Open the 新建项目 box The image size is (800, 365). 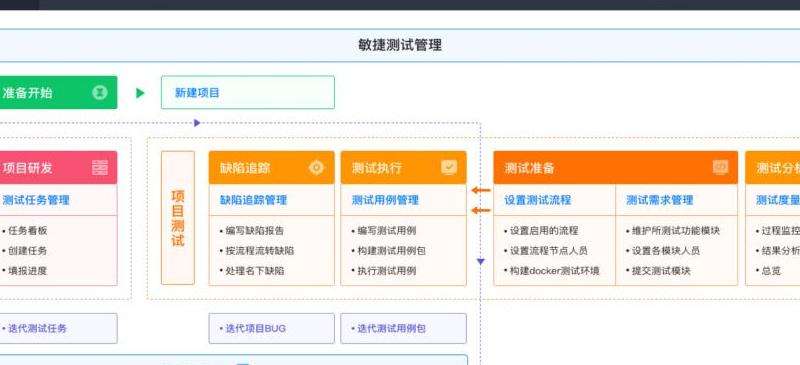248,92
